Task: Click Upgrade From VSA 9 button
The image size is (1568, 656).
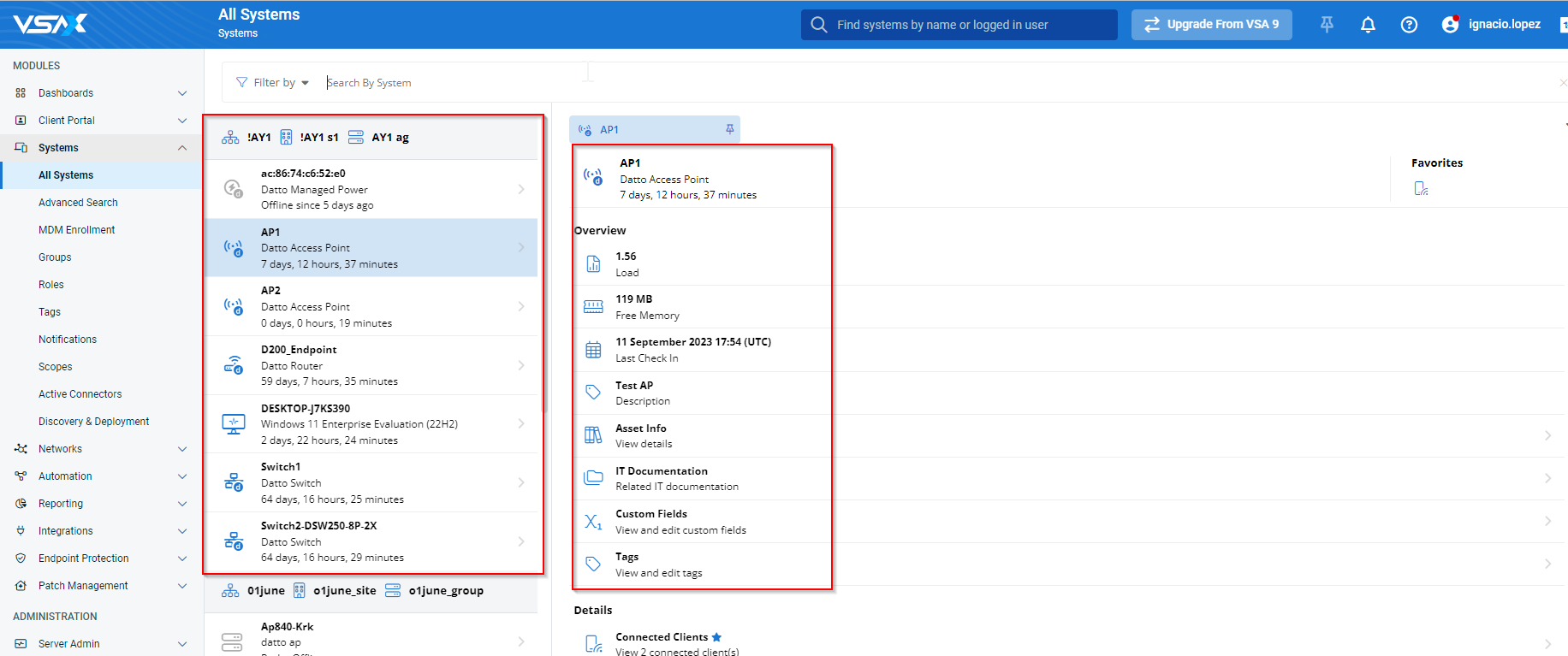Action: pyautogui.click(x=1211, y=25)
